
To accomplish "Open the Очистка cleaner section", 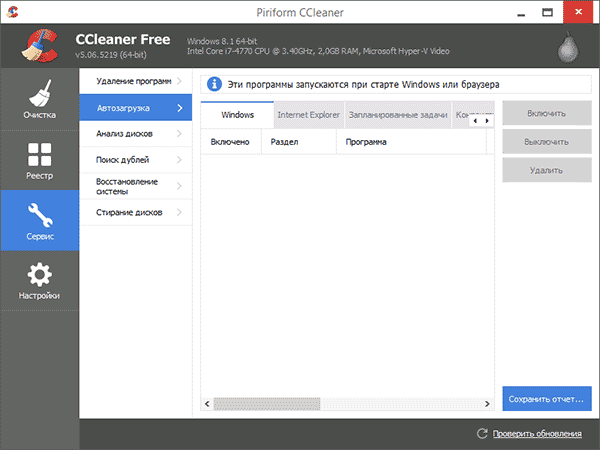I will 39,99.
